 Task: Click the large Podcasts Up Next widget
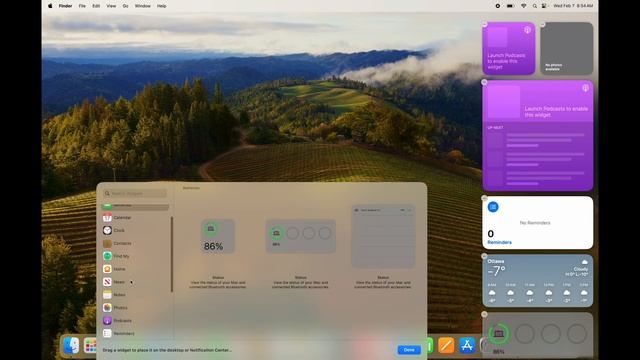click(x=538, y=136)
